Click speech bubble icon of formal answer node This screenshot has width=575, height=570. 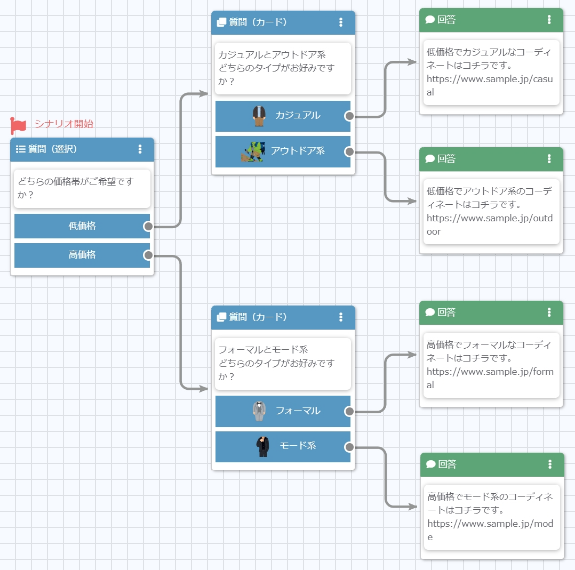point(430,312)
